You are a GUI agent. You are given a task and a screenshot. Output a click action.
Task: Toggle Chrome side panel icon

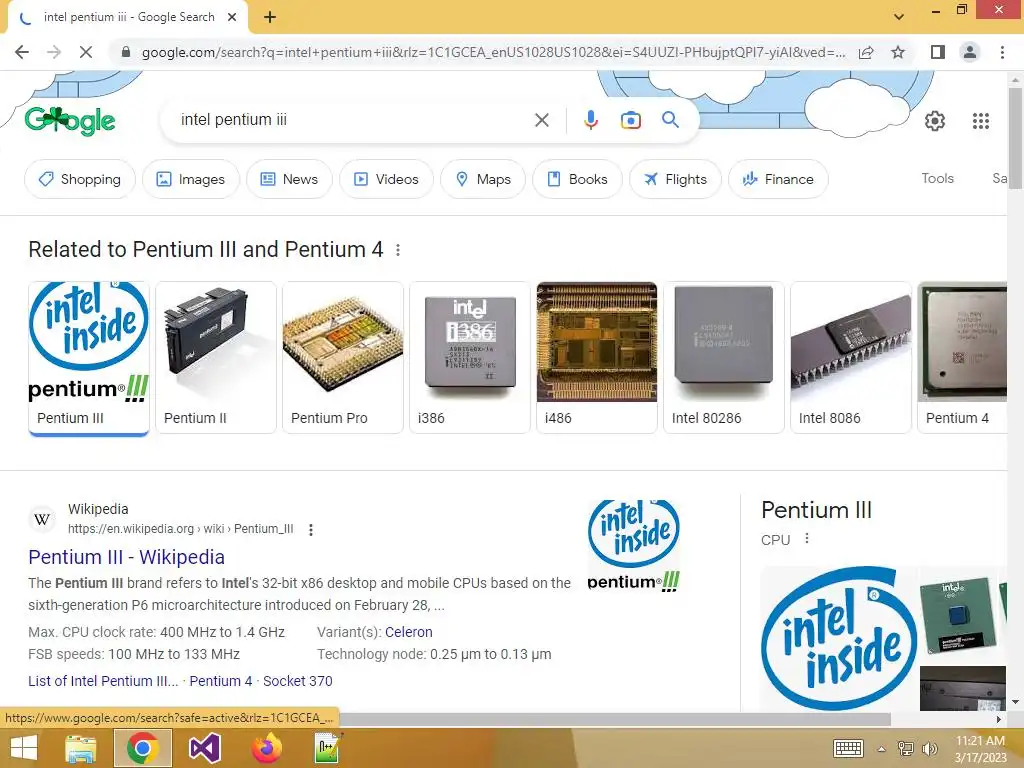point(938,52)
